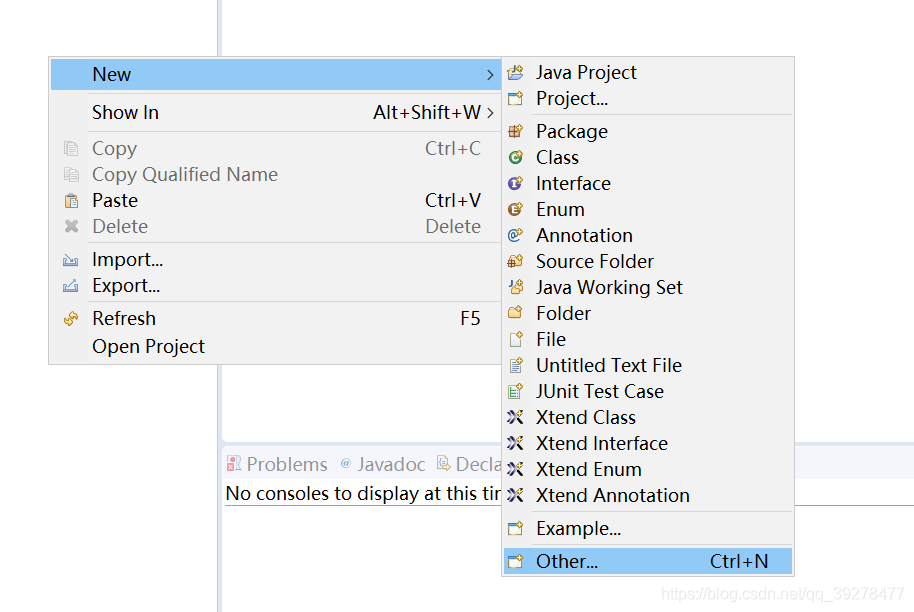Click the Xtend Class icon

tap(515, 417)
